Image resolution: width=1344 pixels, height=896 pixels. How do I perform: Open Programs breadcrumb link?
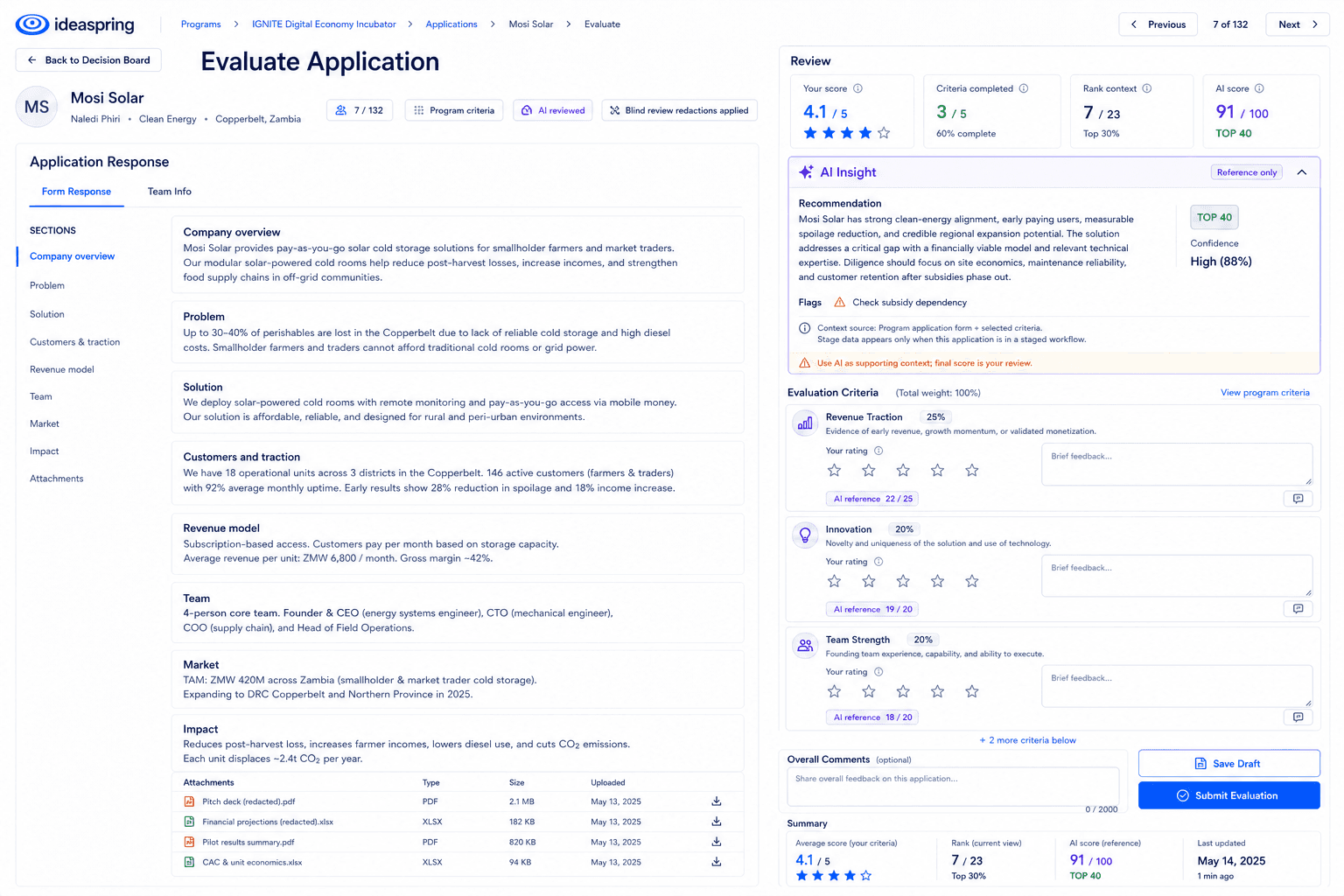[200, 24]
